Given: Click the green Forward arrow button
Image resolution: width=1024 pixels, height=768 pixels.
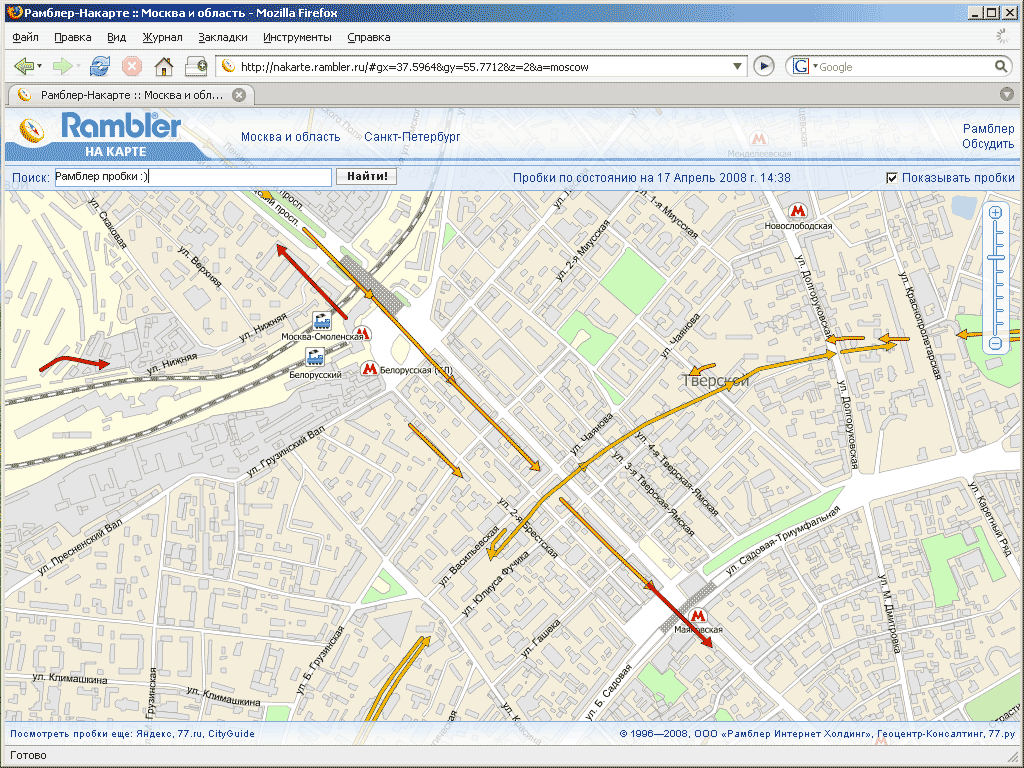Looking at the screenshot, I should [x=62, y=66].
